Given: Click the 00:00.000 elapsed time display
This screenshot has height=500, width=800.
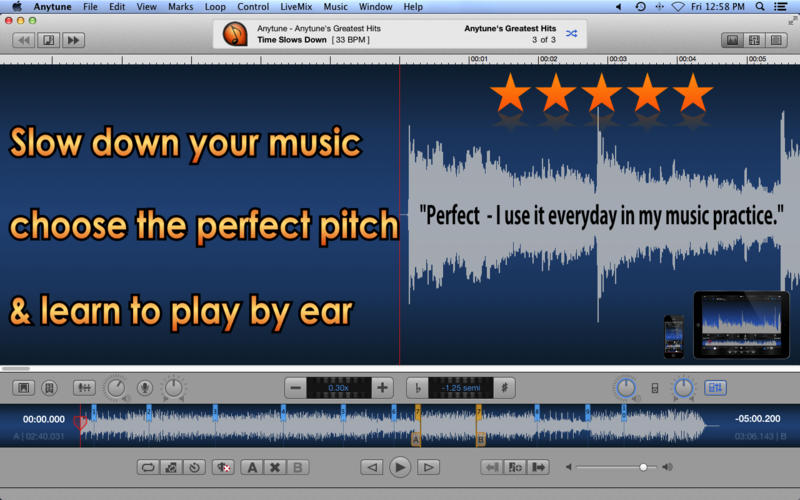Looking at the screenshot, I should 44,419.
